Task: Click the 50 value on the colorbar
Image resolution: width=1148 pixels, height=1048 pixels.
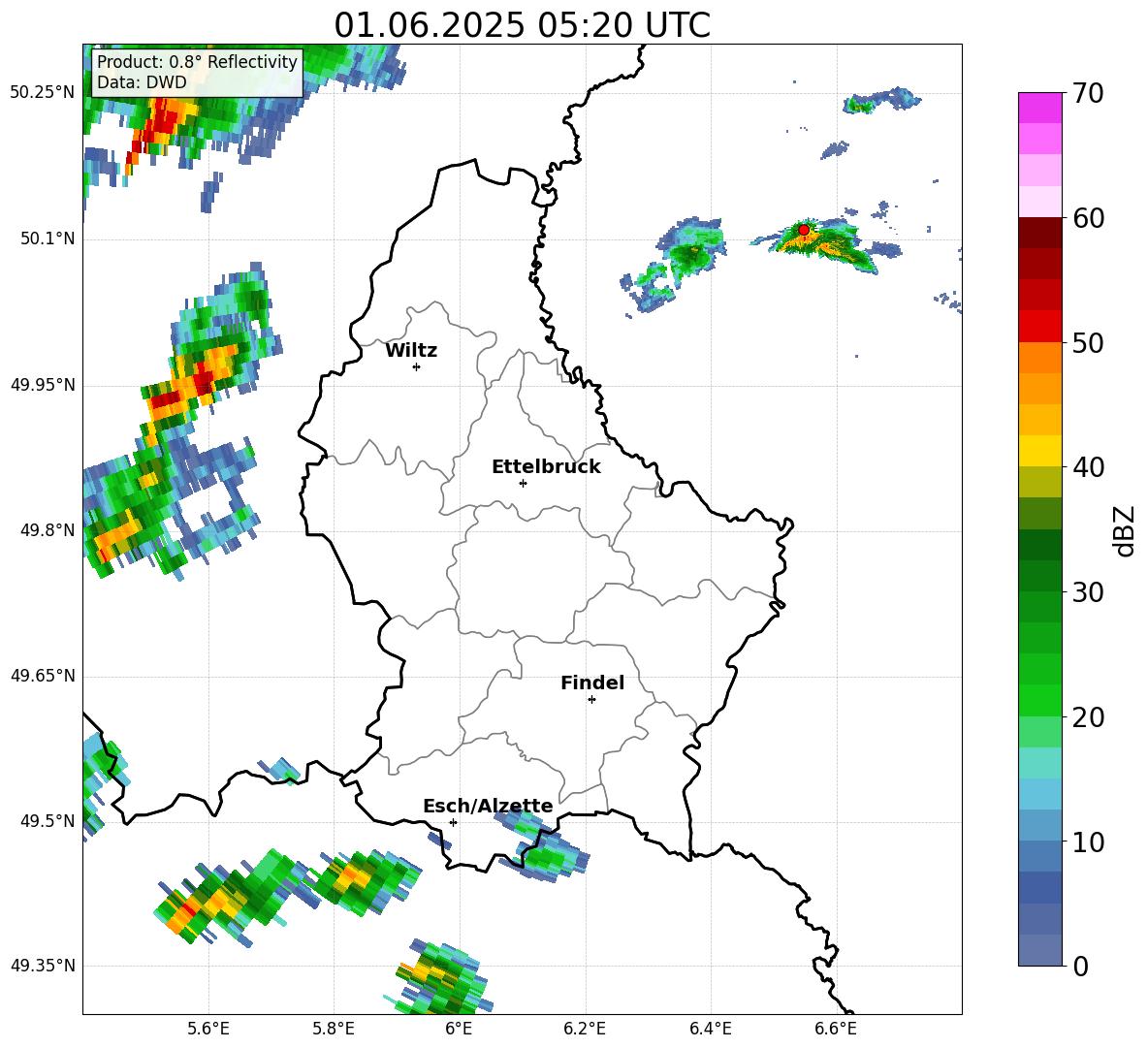Action: tap(1088, 342)
